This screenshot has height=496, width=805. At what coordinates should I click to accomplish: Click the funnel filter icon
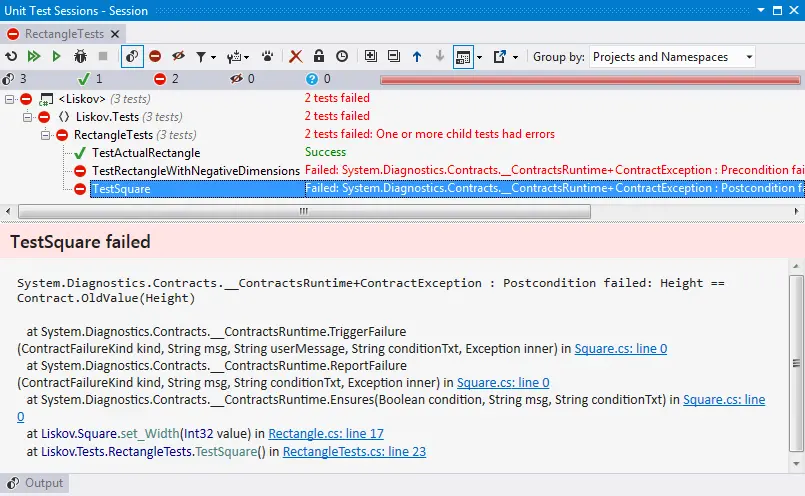point(201,57)
